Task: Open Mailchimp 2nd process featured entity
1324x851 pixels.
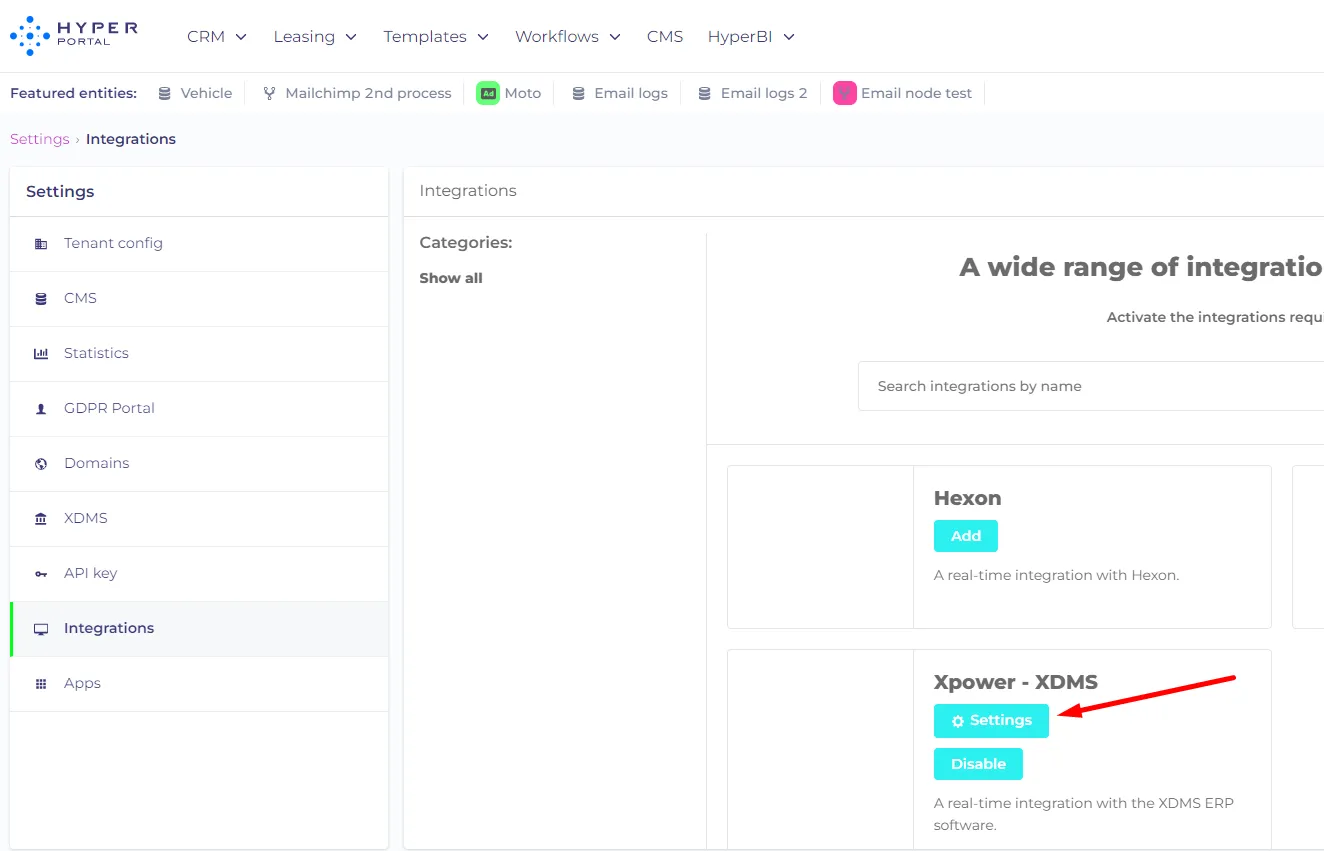Action: coord(357,93)
